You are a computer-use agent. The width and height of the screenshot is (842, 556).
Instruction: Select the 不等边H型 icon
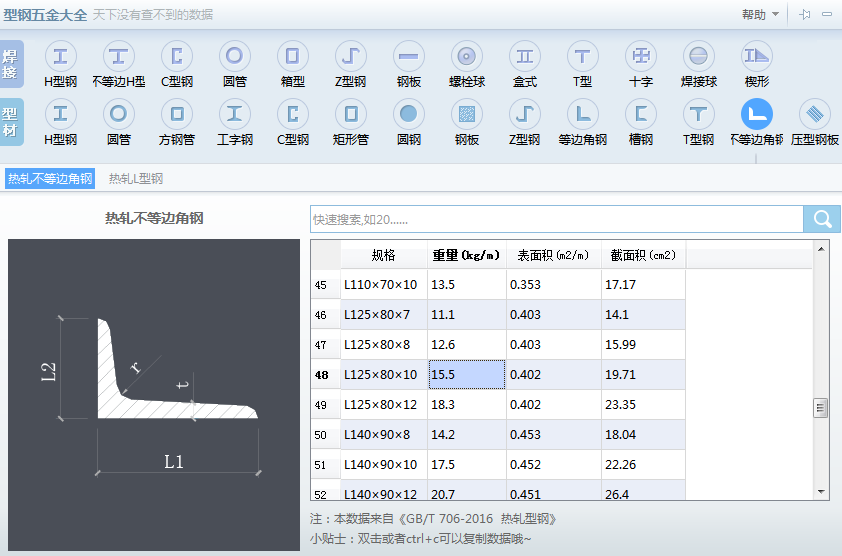tap(118, 56)
